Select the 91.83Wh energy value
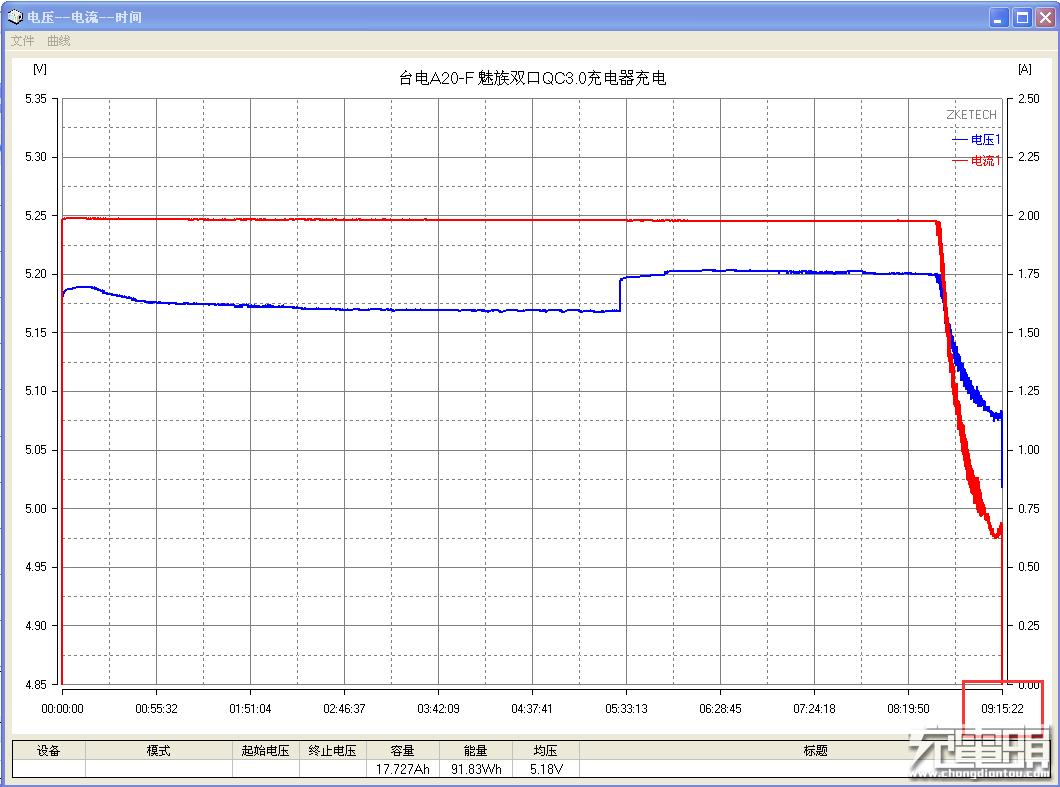The width and height of the screenshot is (1060, 787). click(x=476, y=769)
